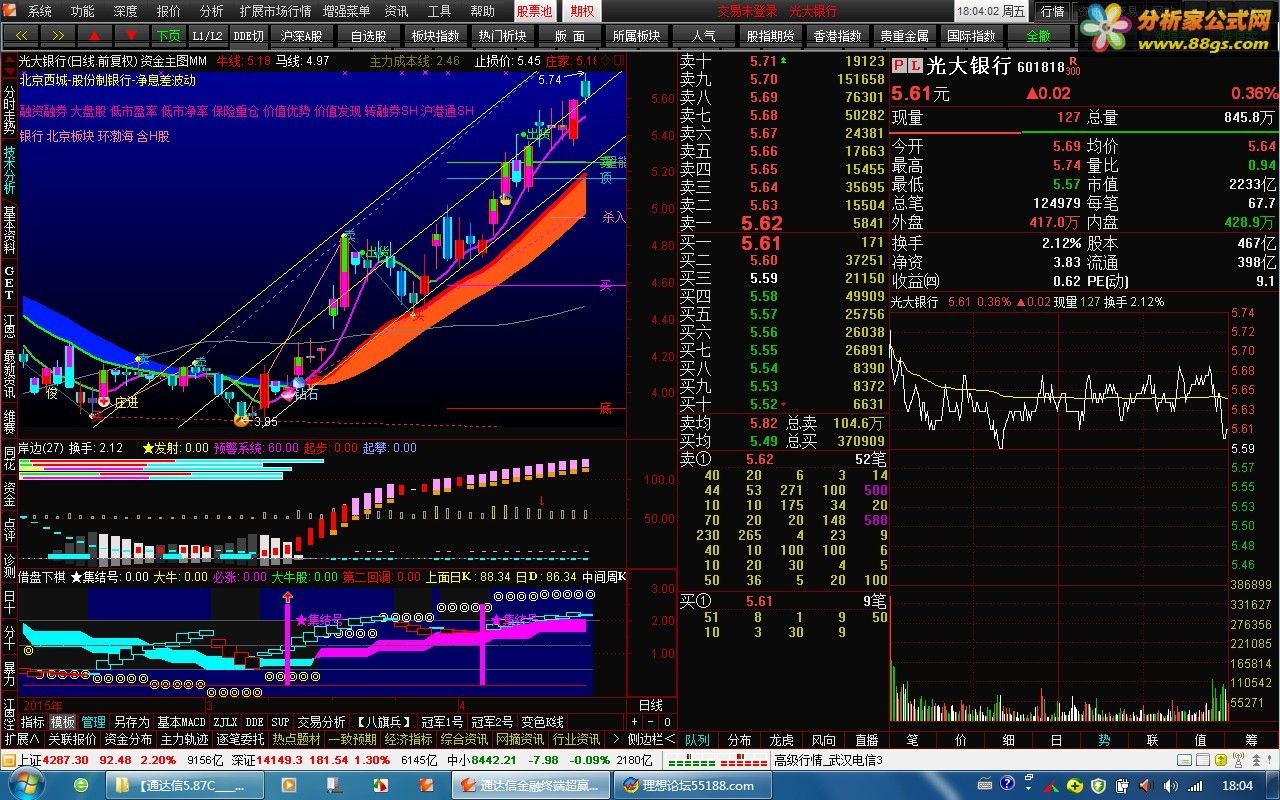Click the red up triangle toolbar button
1280x800 pixels.
(x=96, y=35)
